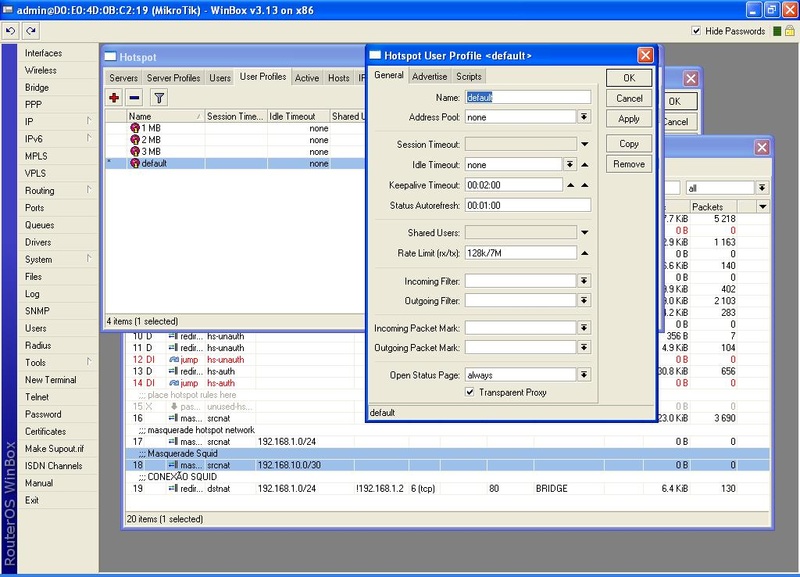This screenshot has height=577, width=800.
Task: Open the Servers tab in Hotspot
Action: tap(123, 78)
